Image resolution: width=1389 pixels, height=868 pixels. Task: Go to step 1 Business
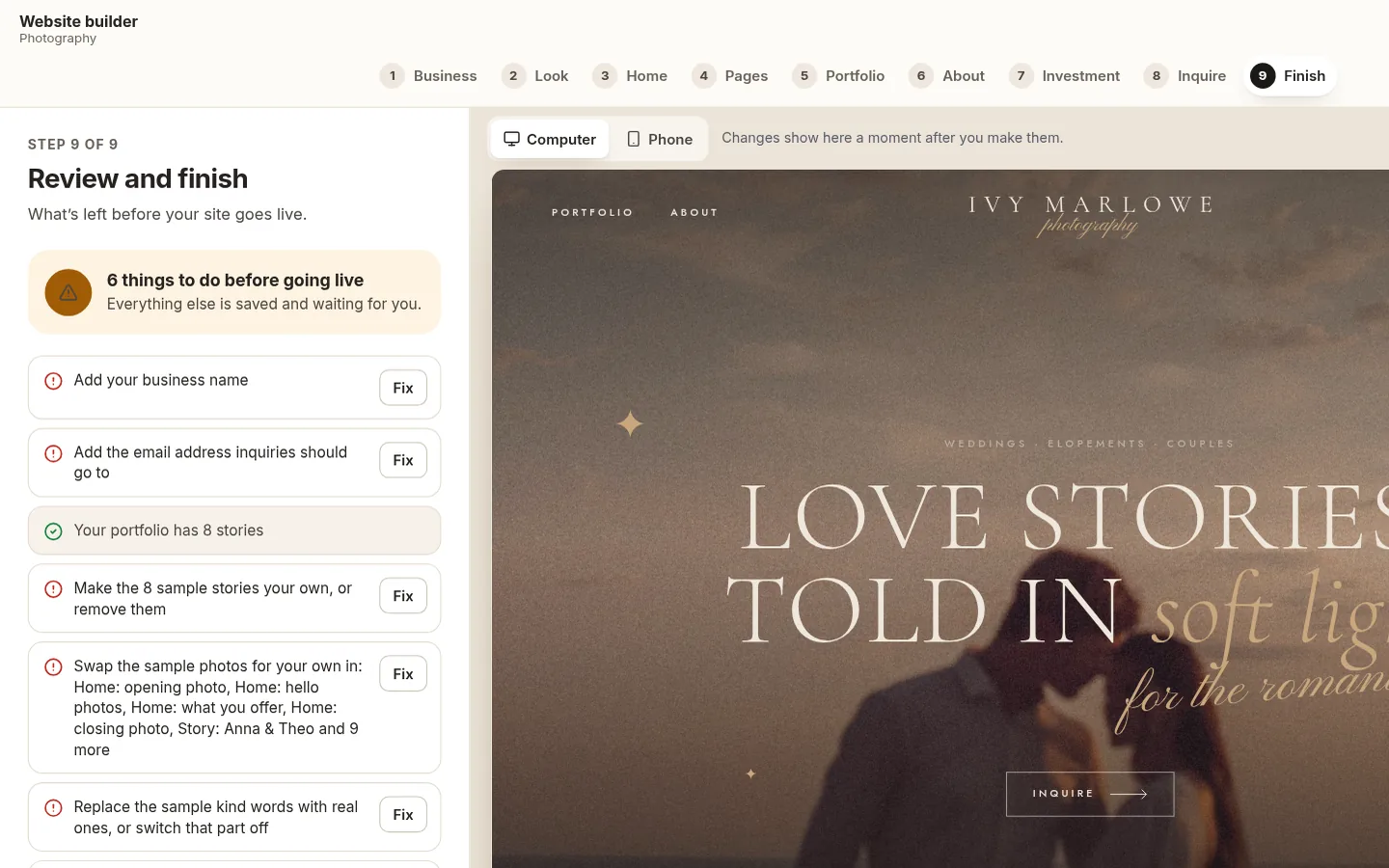point(429,76)
